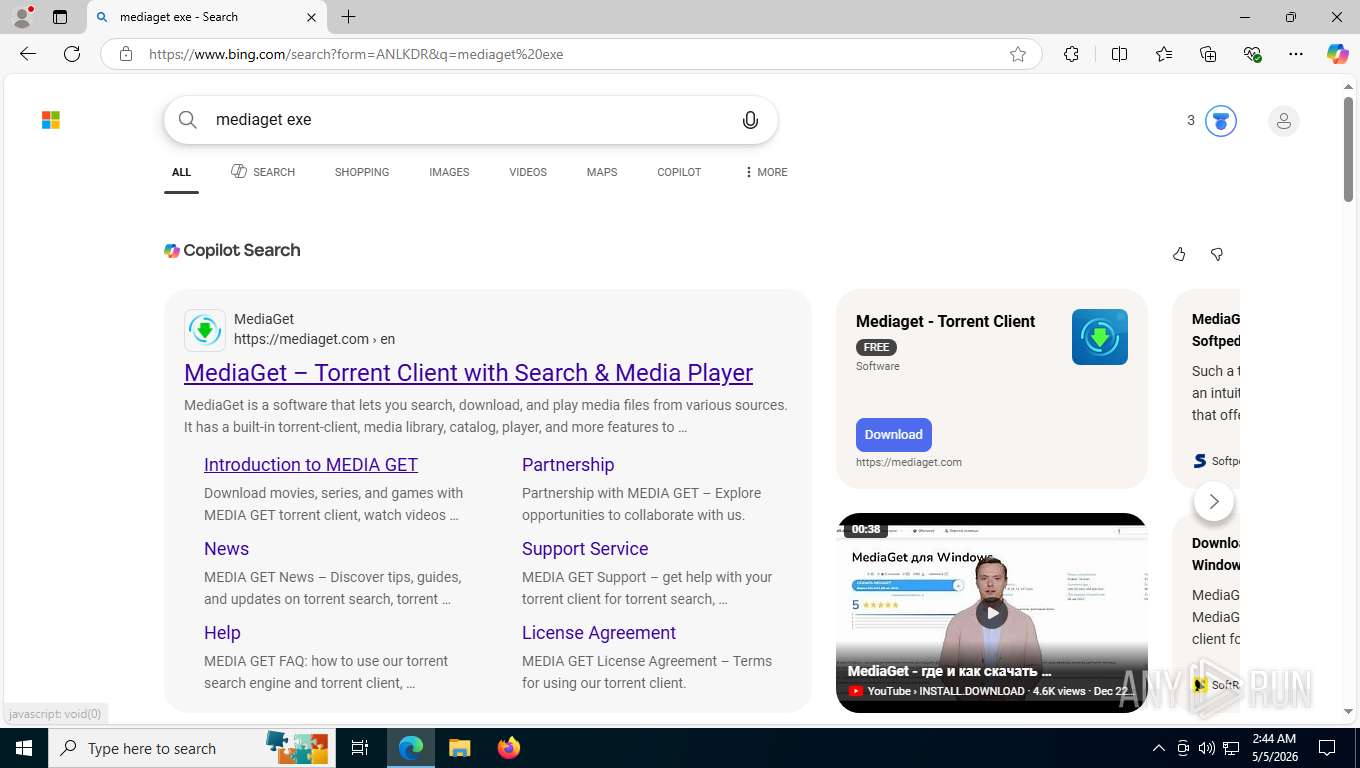This screenshot has height=768, width=1360.
Task: Open Task View on the taskbar
Action: pyautogui.click(x=360, y=748)
